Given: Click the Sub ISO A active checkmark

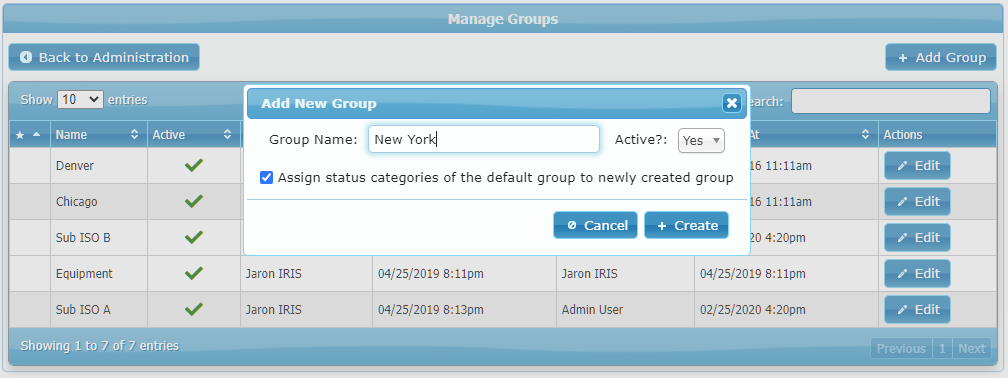Looking at the screenshot, I should 194,309.
